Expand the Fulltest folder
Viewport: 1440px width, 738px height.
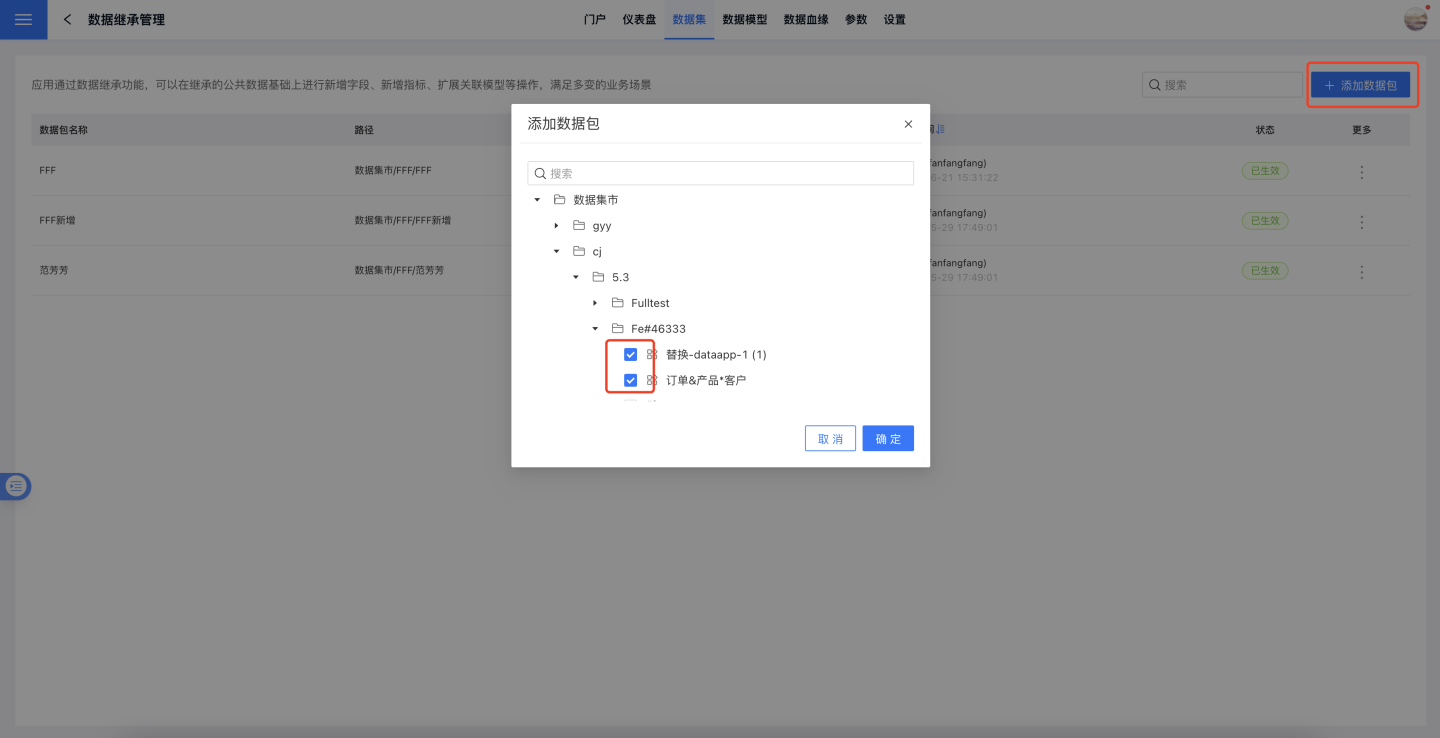click(595, 303)
